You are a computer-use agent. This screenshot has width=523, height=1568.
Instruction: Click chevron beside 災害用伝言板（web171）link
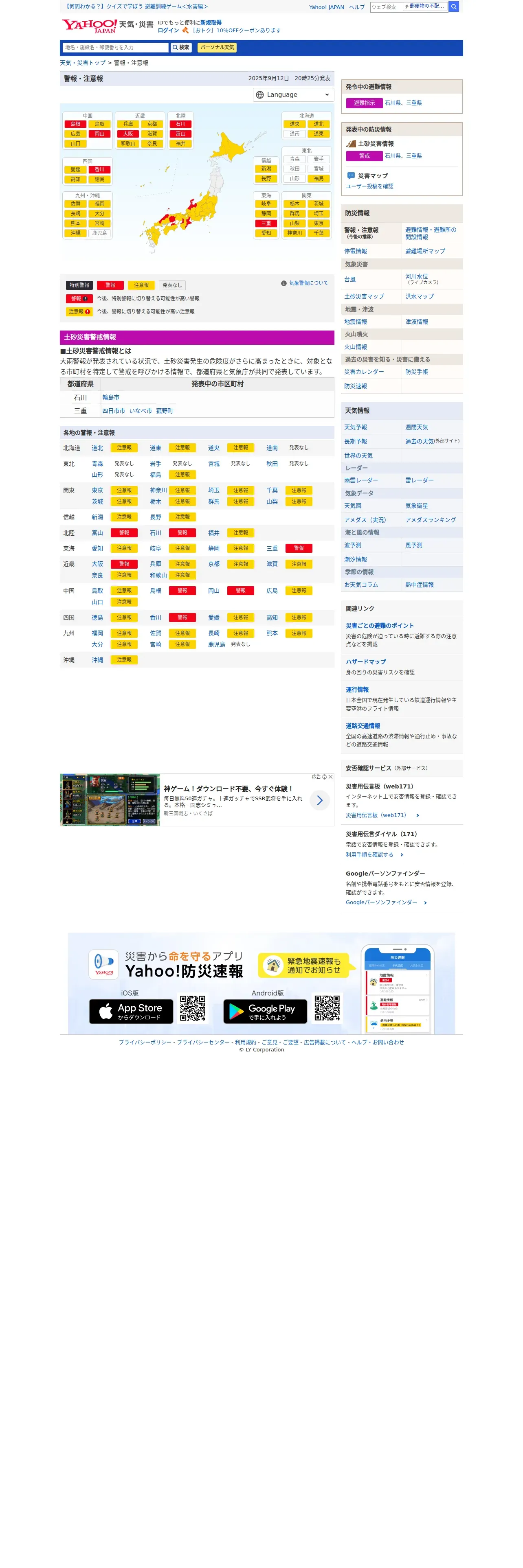[417, 816]
